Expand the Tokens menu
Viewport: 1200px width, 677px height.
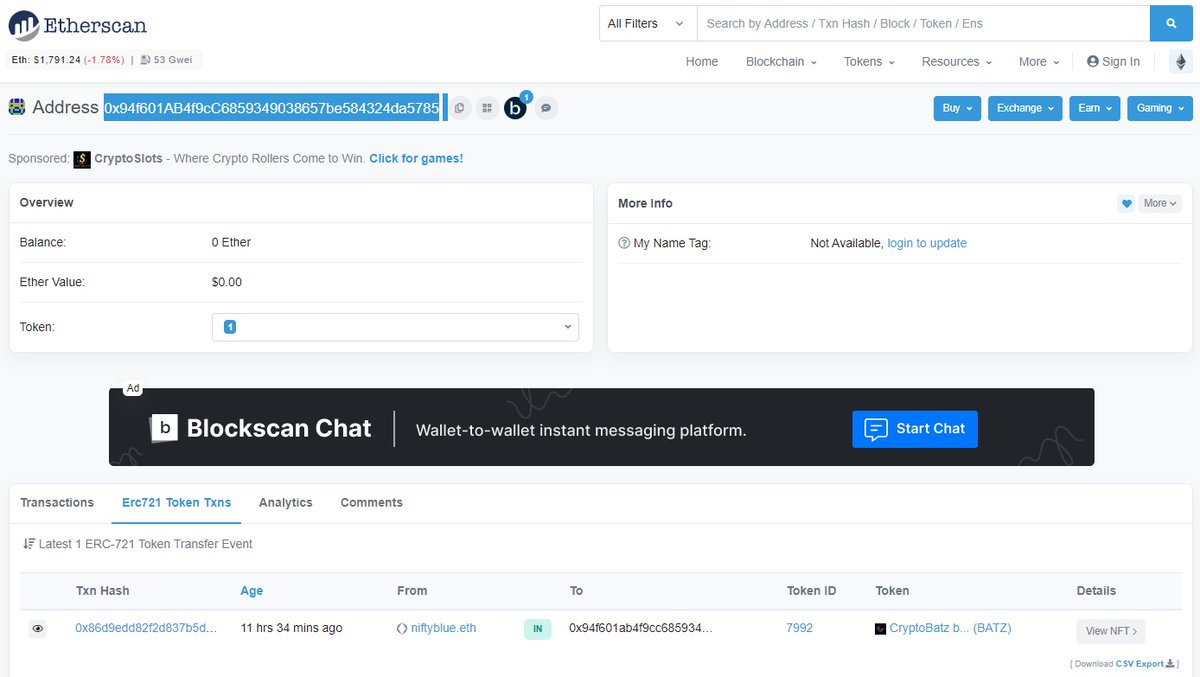click(x=869, y=62)
